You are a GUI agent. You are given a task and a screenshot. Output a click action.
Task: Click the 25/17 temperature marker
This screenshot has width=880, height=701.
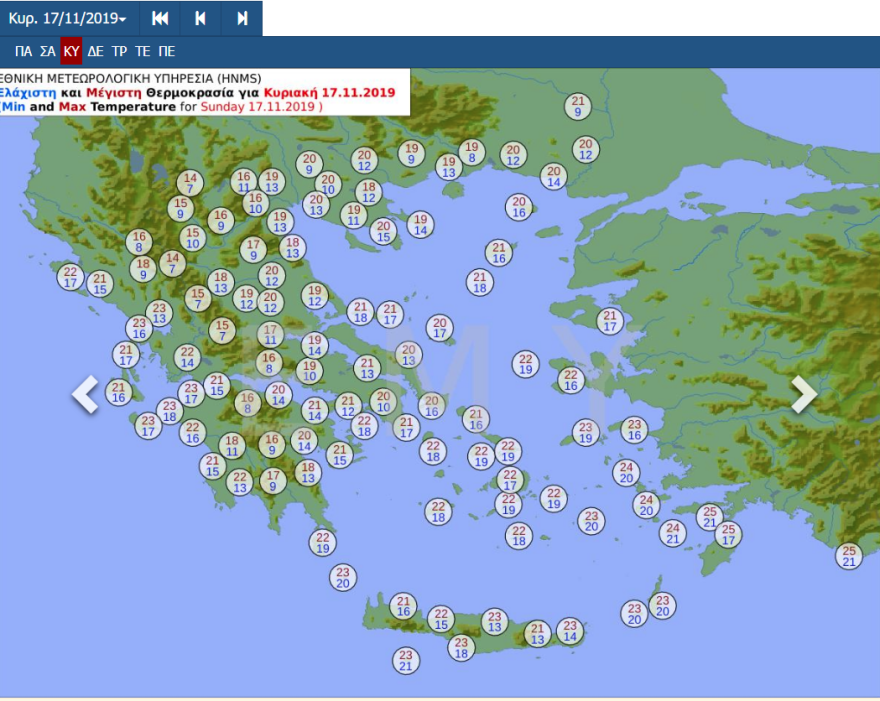728,535
